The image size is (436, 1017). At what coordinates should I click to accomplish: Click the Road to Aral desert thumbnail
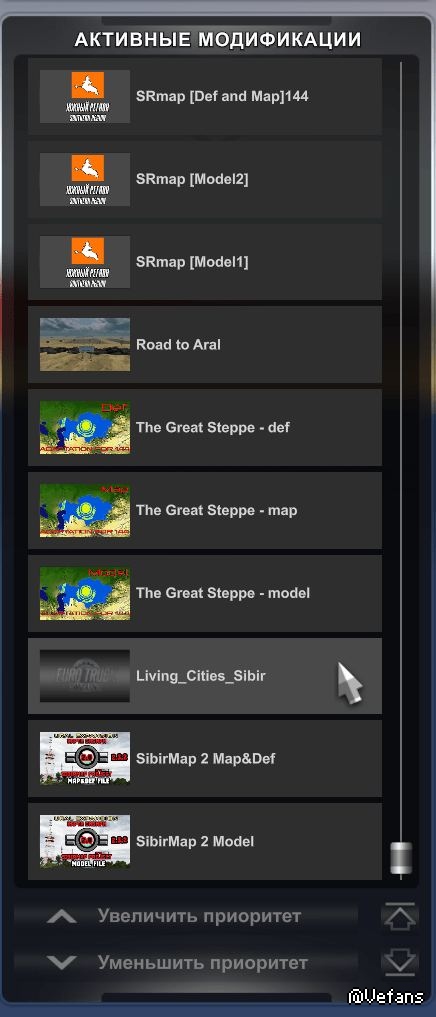pos(85,344)
